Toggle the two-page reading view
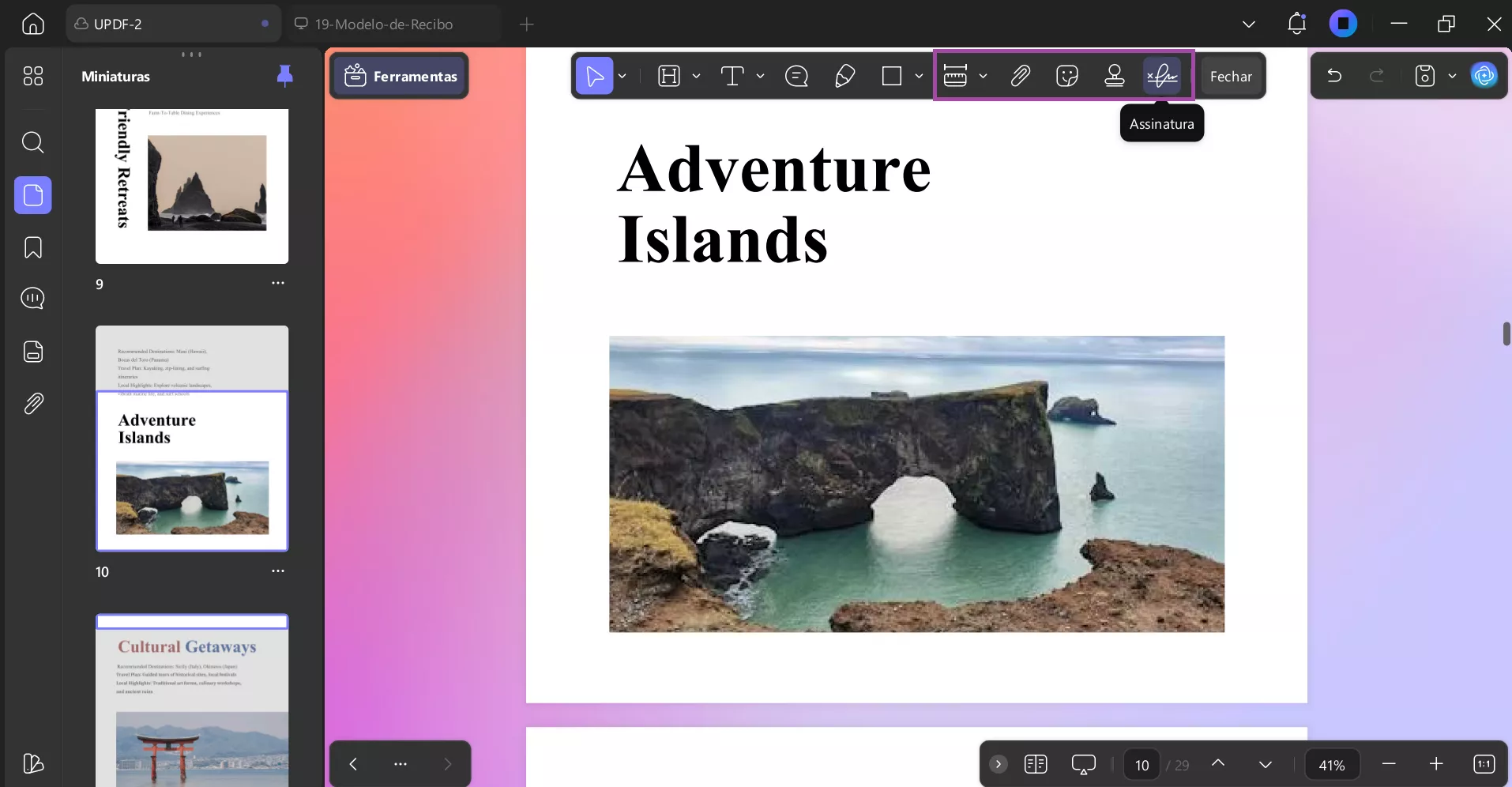 [1035, 764]
